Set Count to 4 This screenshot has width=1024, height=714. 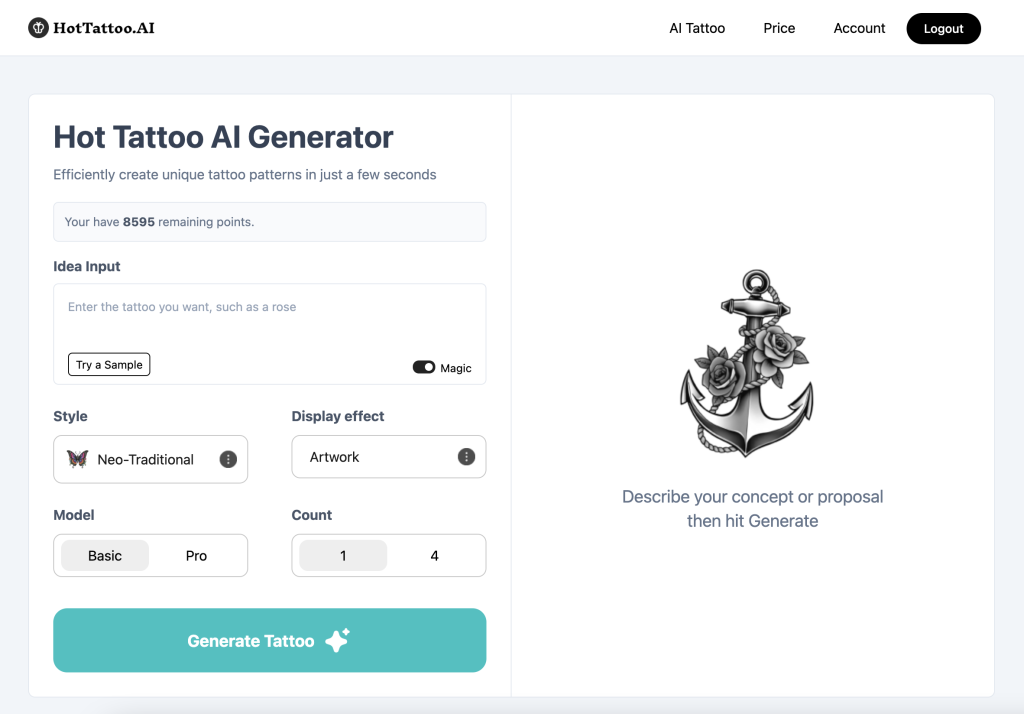[x=434, y=556]
